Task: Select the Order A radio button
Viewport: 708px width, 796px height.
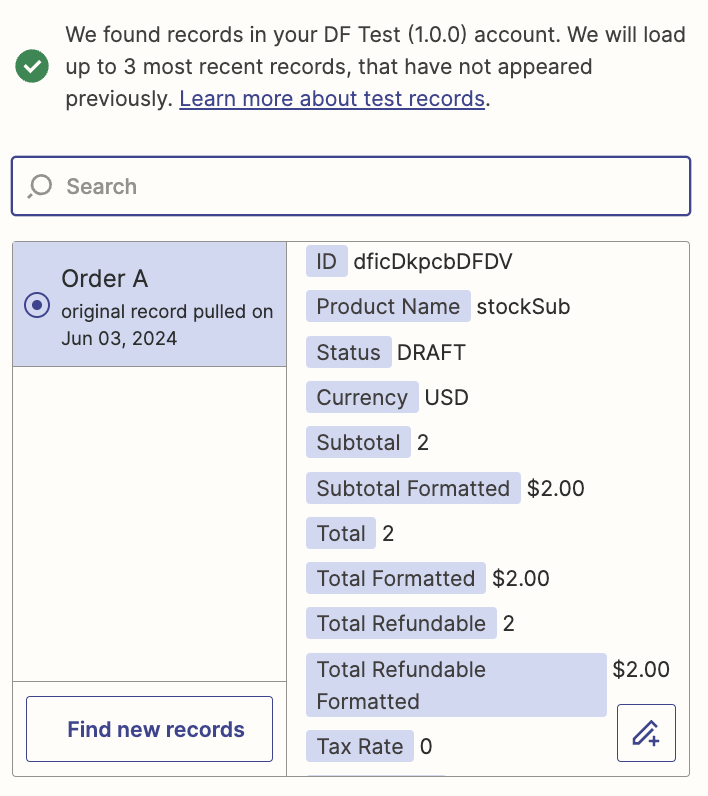Action: (37, 305)
